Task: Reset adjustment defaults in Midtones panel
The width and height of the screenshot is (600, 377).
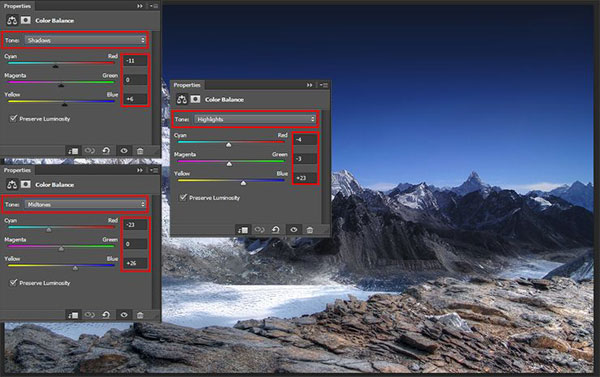Action: click(x=106, y=315)
